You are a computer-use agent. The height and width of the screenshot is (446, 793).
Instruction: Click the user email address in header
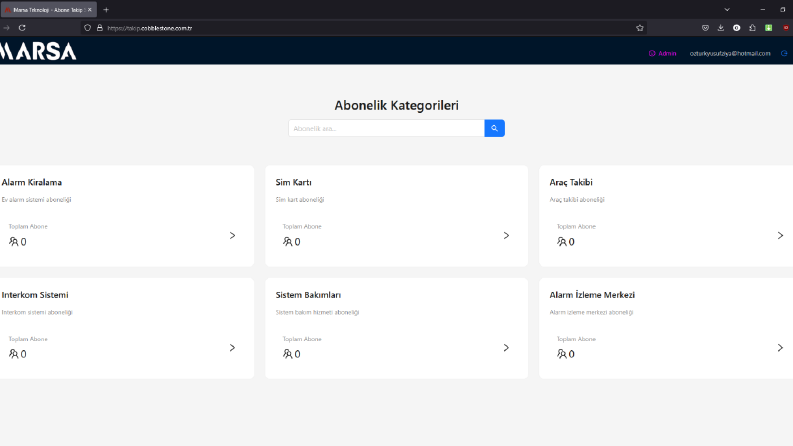pyautogui.click(x=730, y=53)
